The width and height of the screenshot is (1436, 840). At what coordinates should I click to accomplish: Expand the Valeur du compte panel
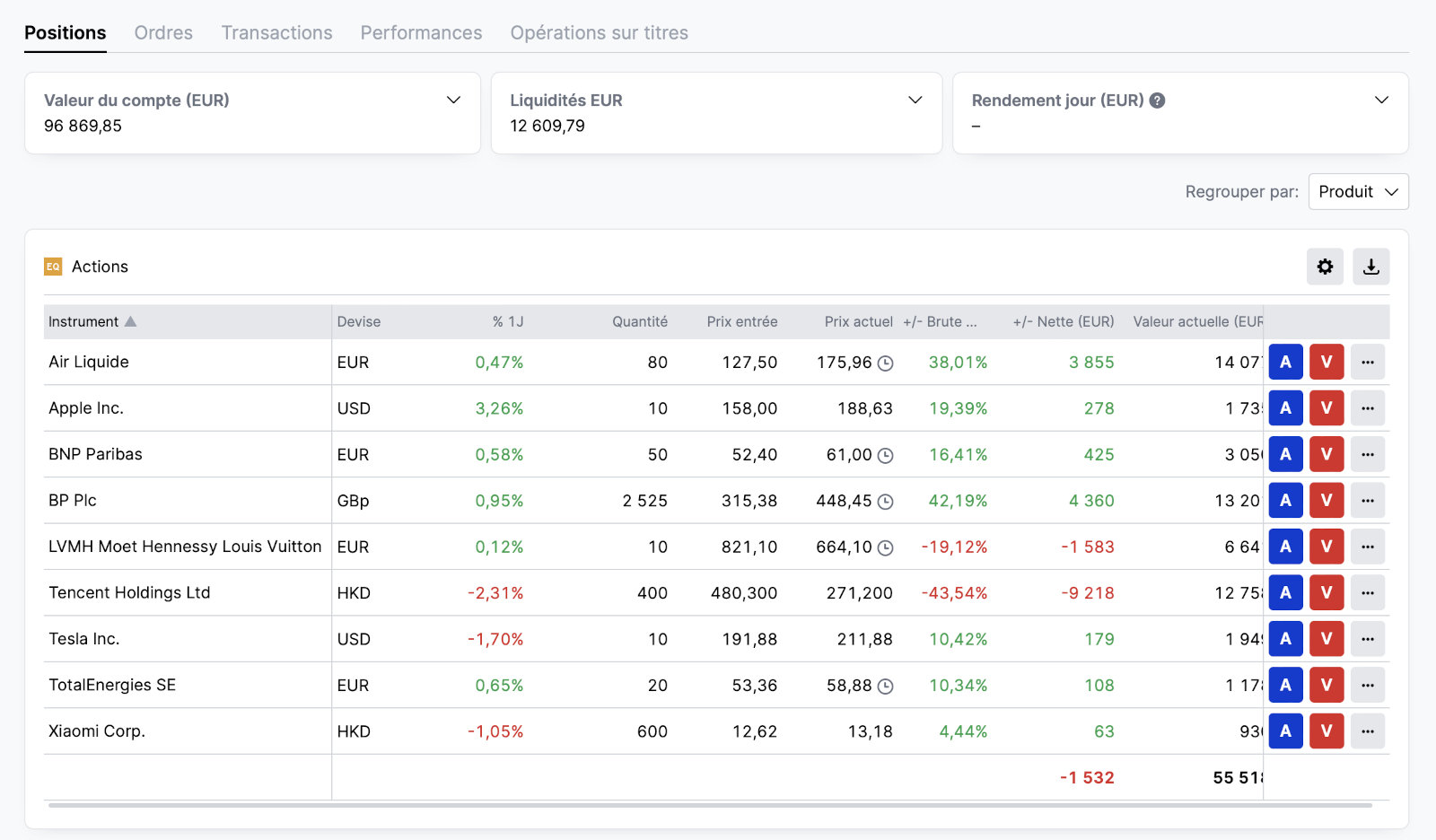[453, 101]
